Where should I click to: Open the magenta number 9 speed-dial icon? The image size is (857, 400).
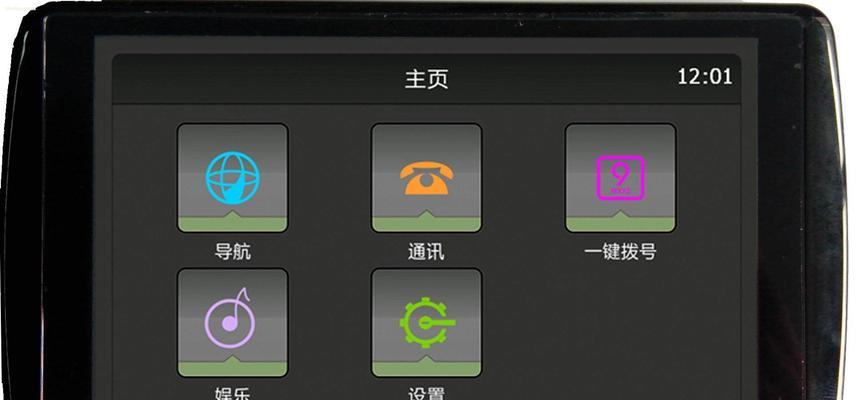click(x=620, y=178)
